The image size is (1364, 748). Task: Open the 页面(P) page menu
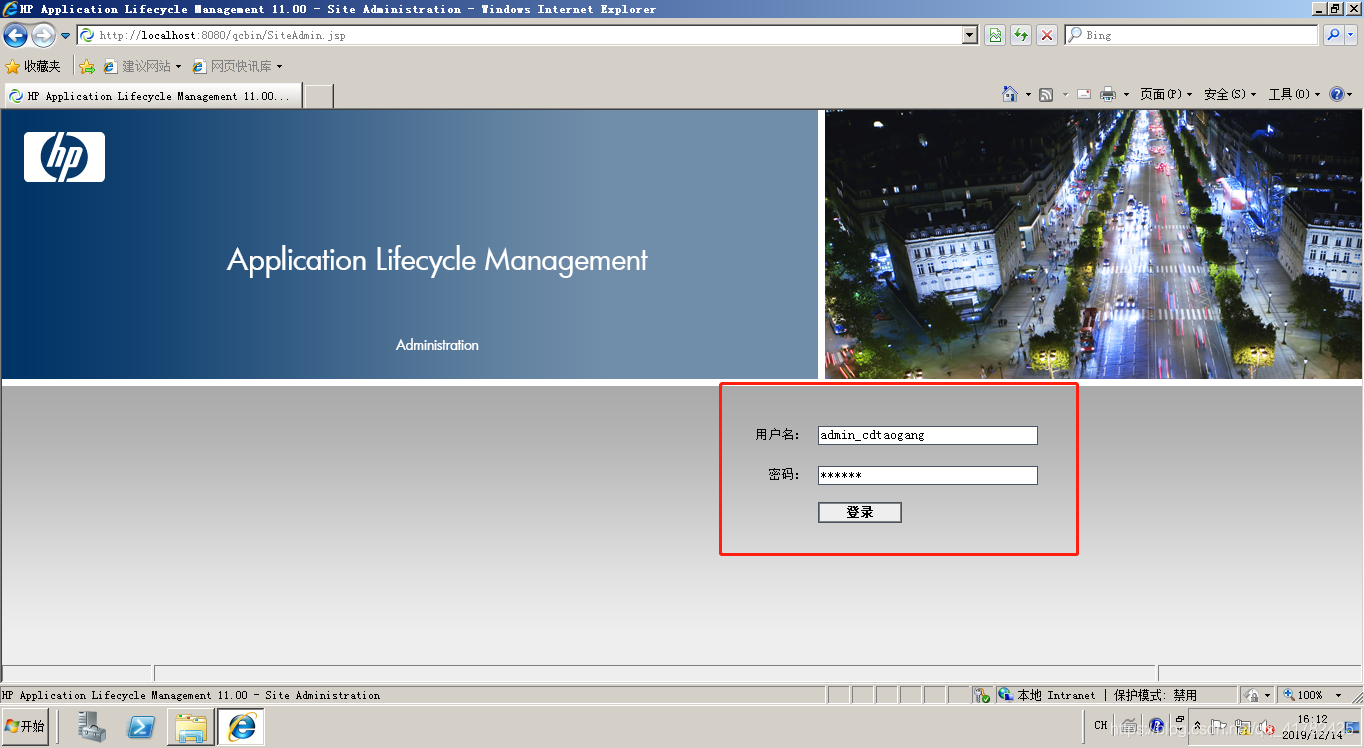click(1166, 94)
